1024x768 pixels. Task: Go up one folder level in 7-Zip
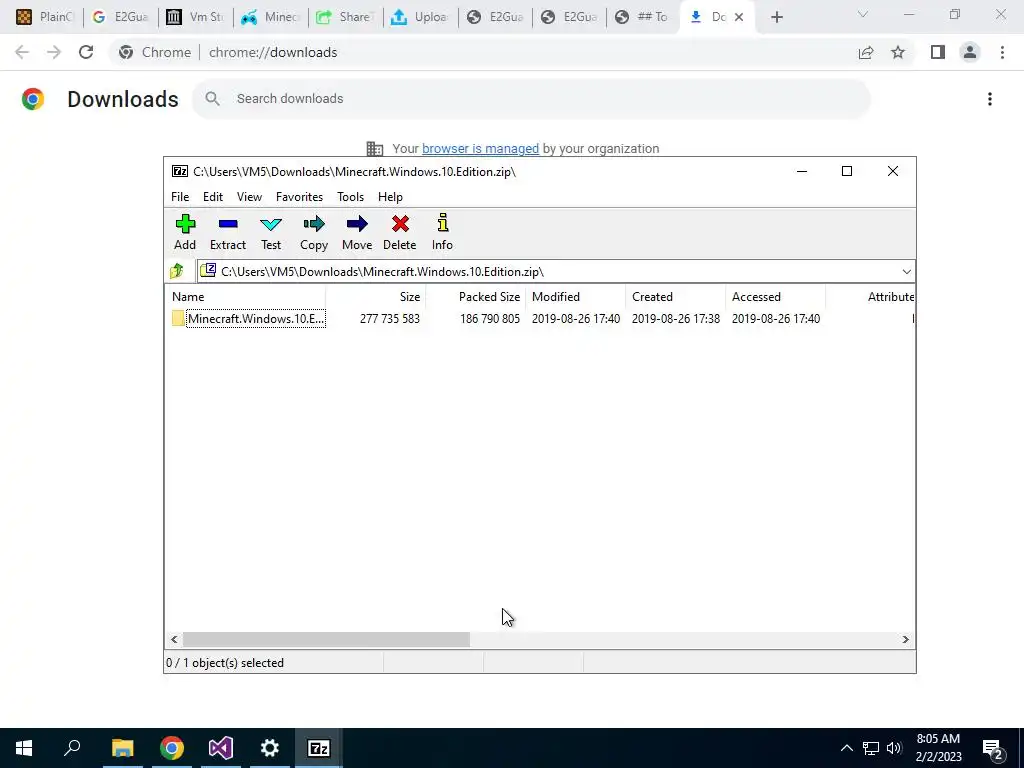coord(177,271)
